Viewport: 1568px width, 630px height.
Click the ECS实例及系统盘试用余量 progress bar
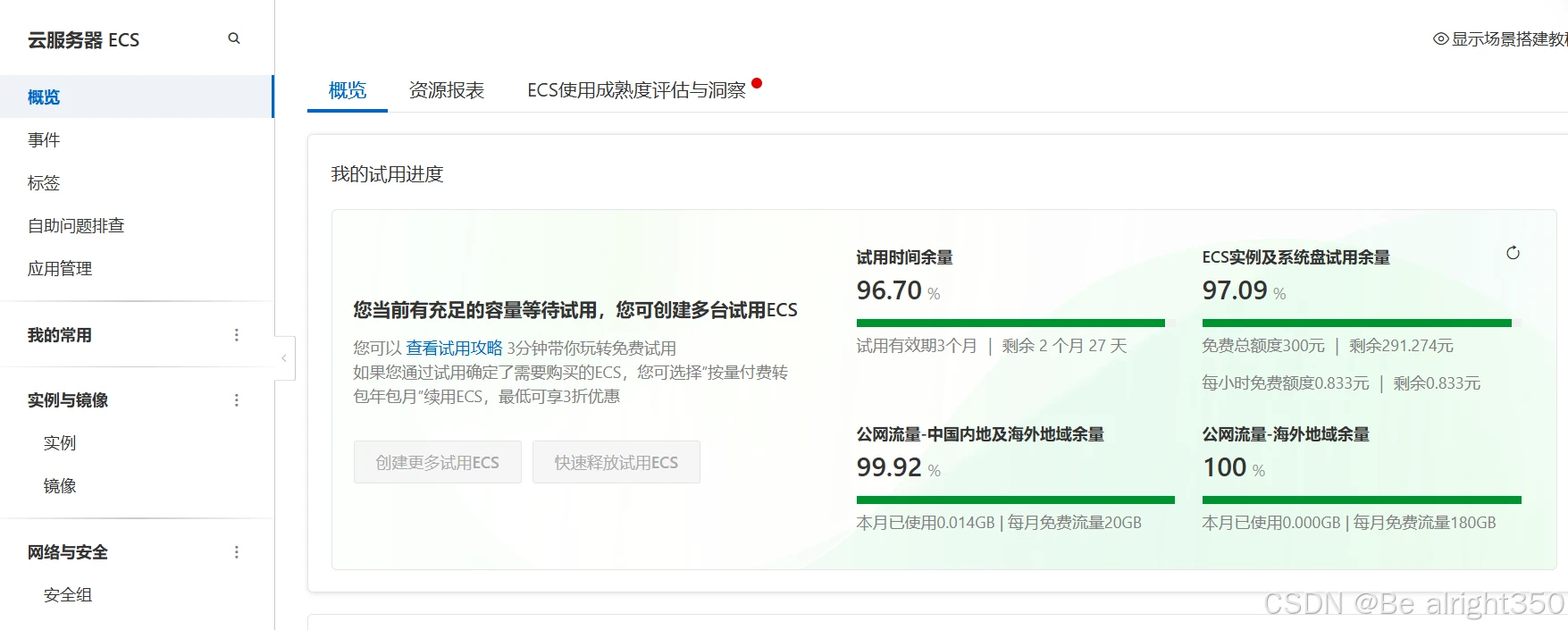click(1362, 323)
